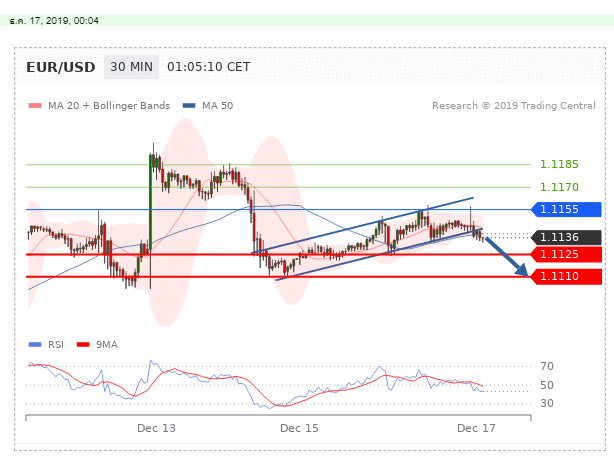
Task: Click the MA 20 + Bollinger Bands legend swatch
Action: pyautogui.click(x=35, y=106)
